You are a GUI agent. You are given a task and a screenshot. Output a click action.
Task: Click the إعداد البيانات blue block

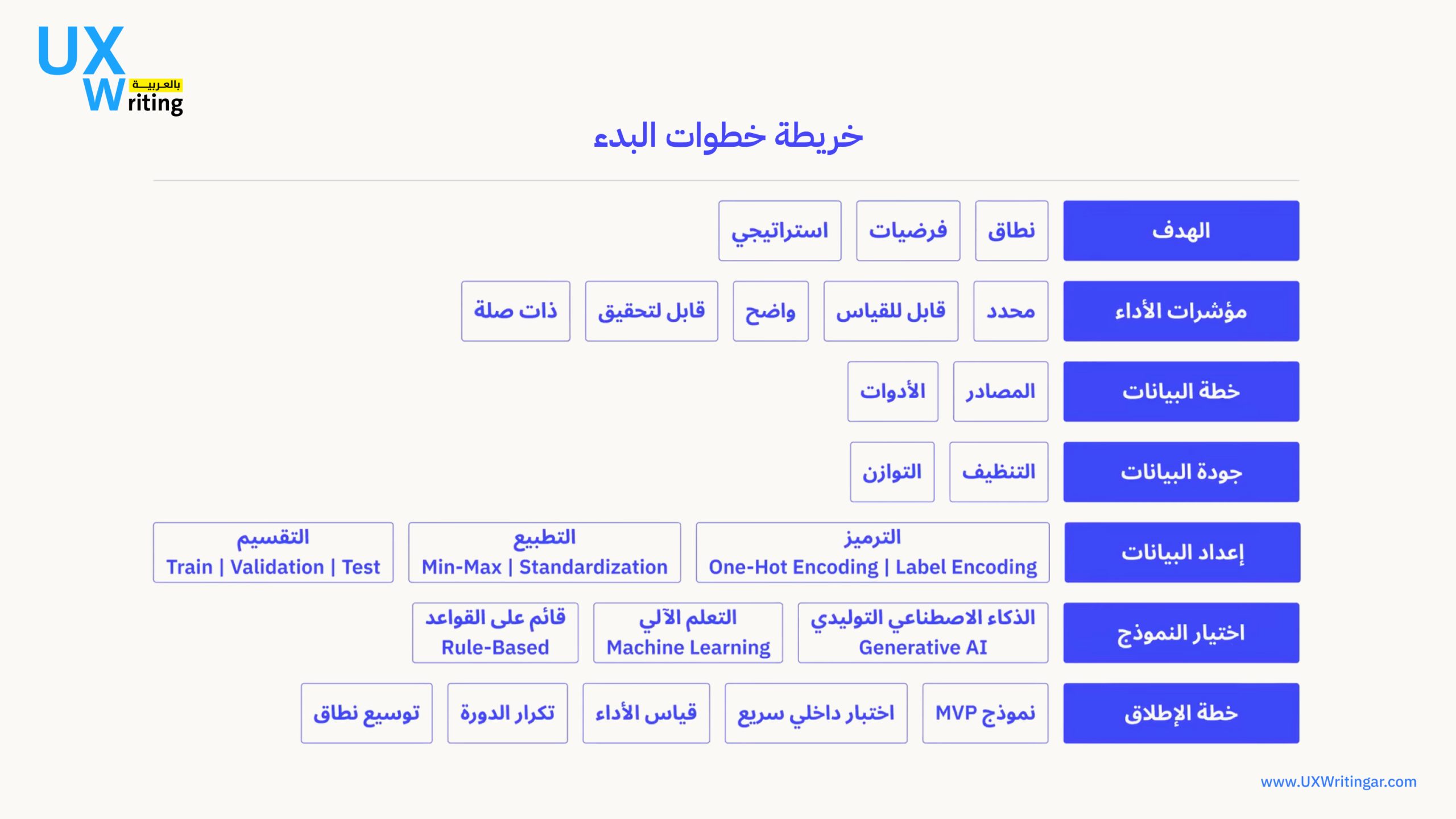coord(1182,552)
